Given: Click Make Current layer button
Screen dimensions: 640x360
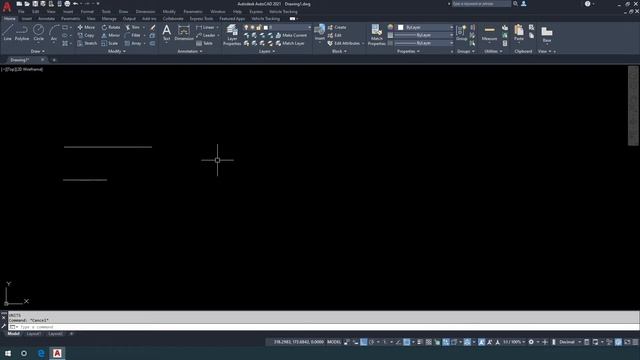Looking at the screenshot, I should [291, 36].
